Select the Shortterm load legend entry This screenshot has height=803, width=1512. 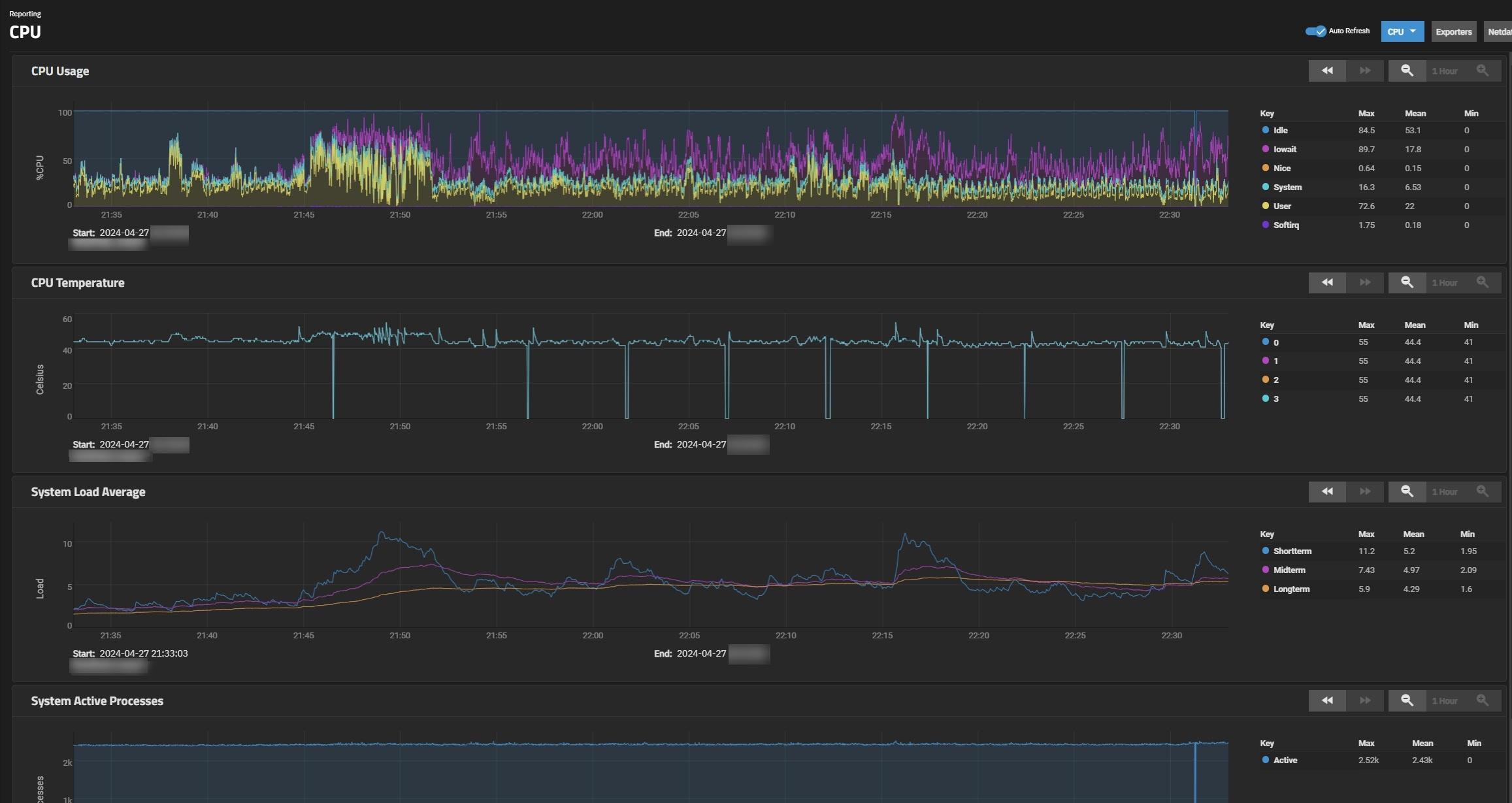point(1292,551)
